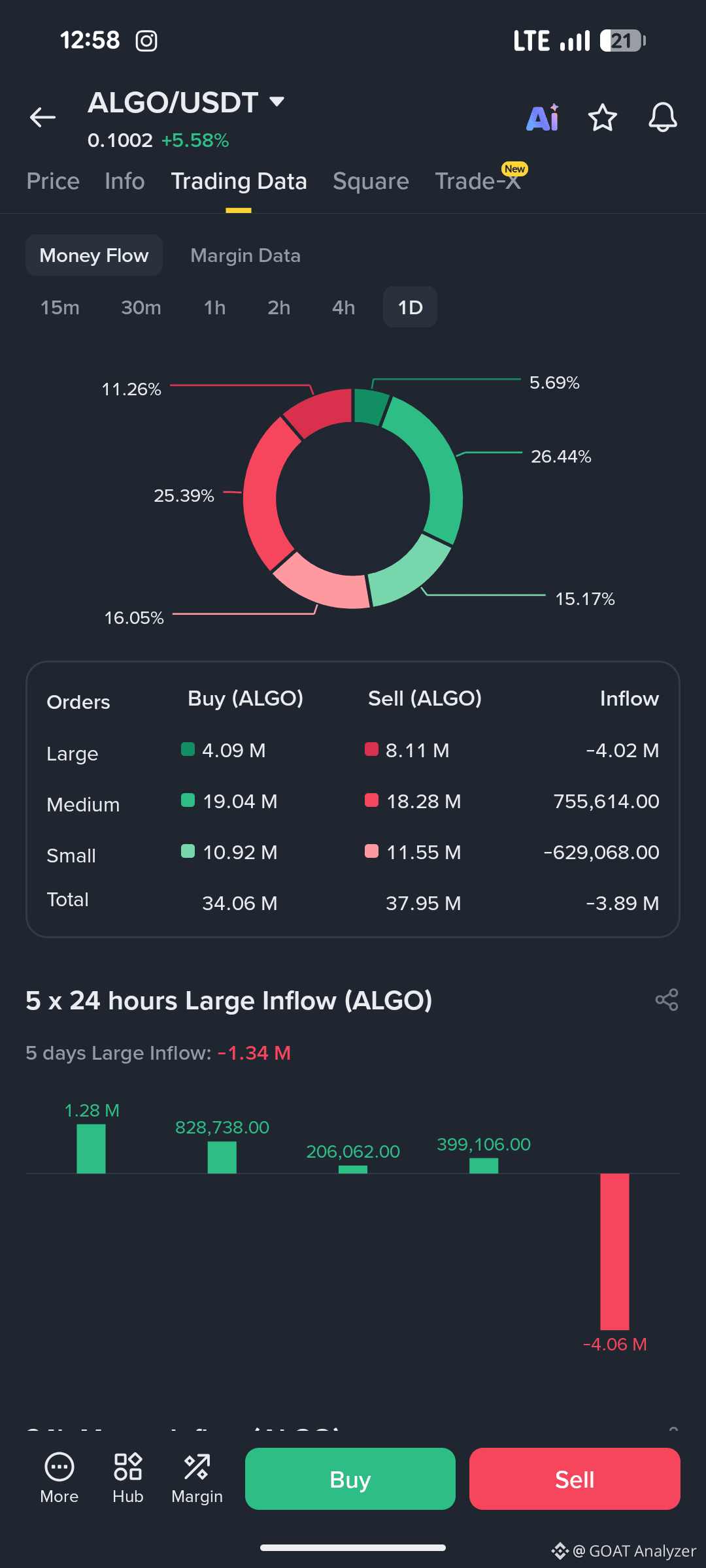Tap the red Sell button
Viewport: 706px width, 1568px height.
[575, 1478]
